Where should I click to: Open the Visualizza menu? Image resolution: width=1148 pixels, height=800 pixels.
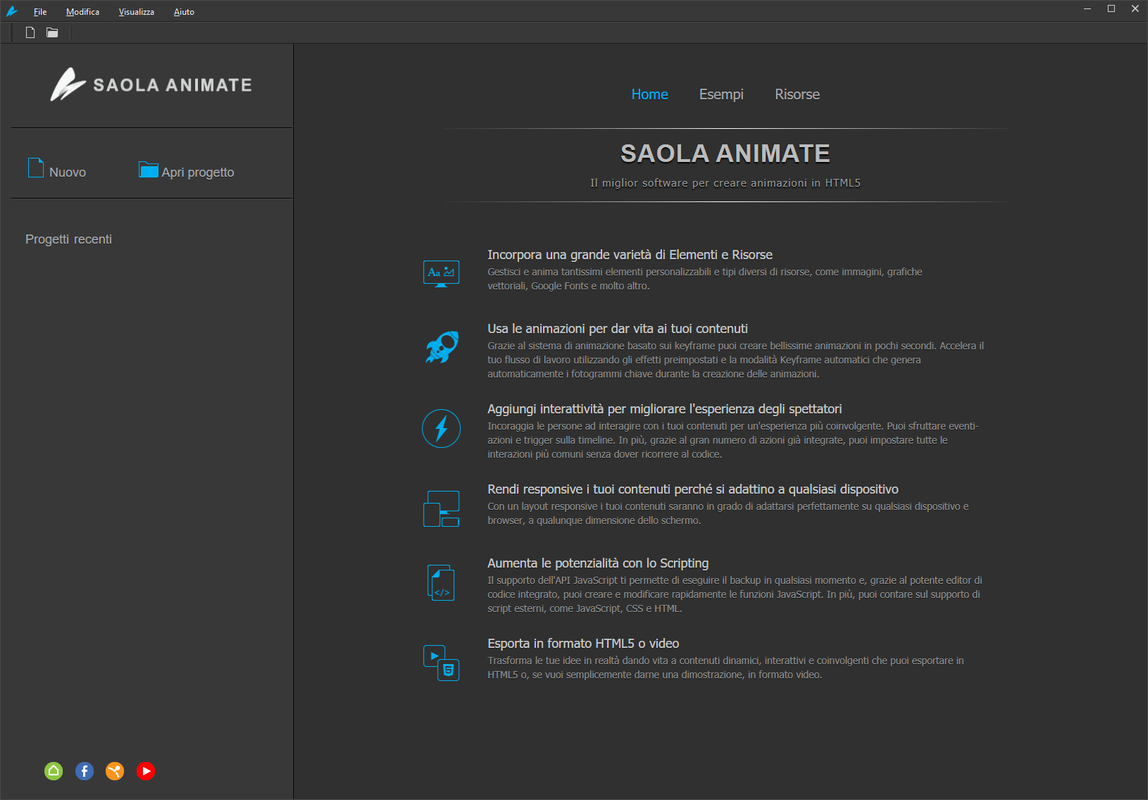pos(136,12)
